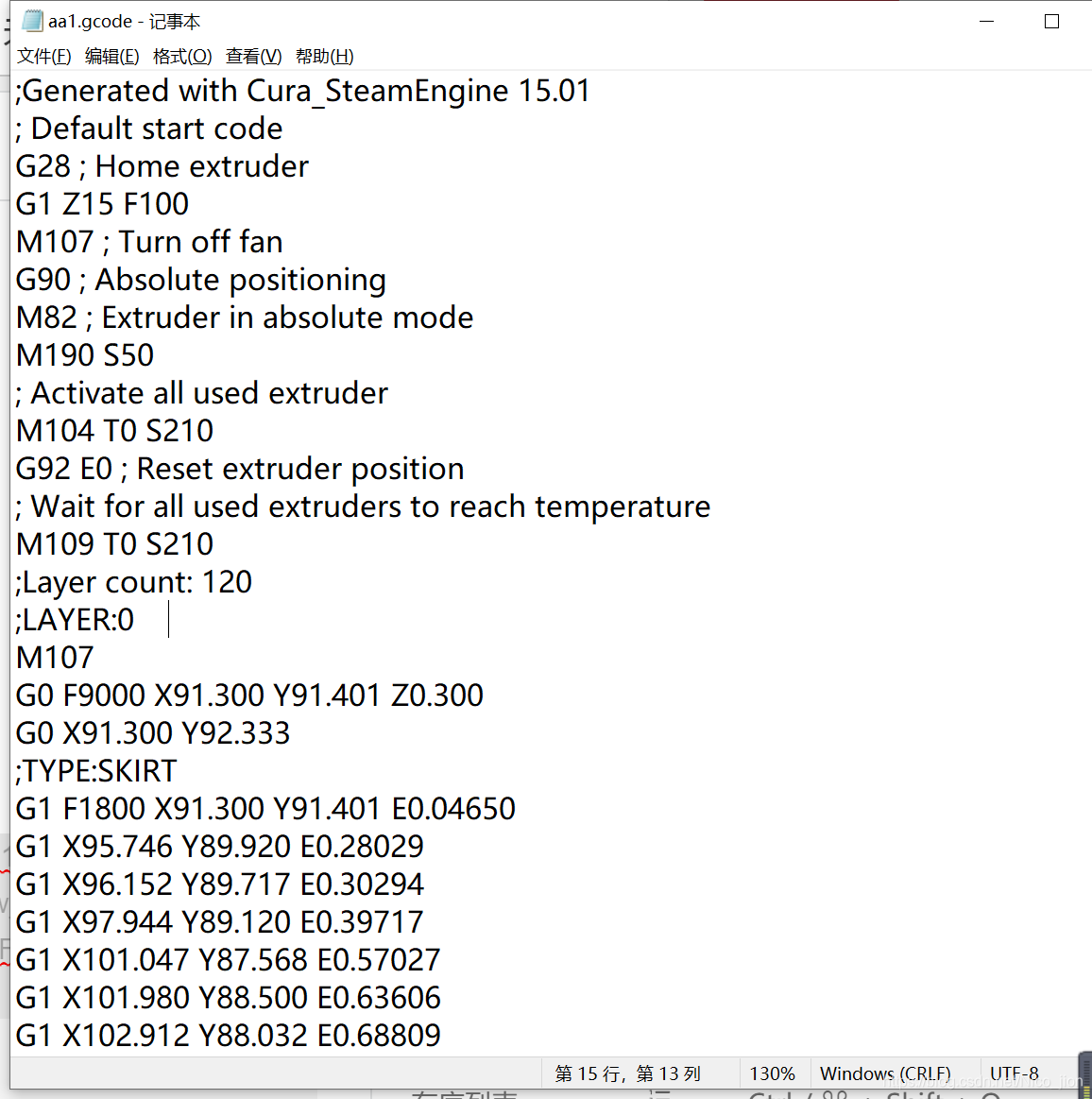Place cursor on 'G28 ; Home extruder'
Image resolution: width=1092 pixels, height=1099 pixels.
coord(162,167)
